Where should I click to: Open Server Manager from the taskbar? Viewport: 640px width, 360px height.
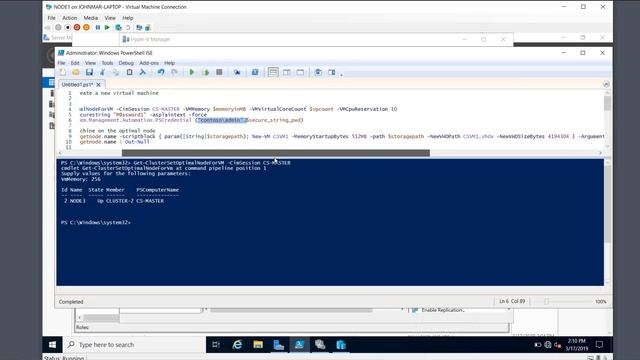279,345
